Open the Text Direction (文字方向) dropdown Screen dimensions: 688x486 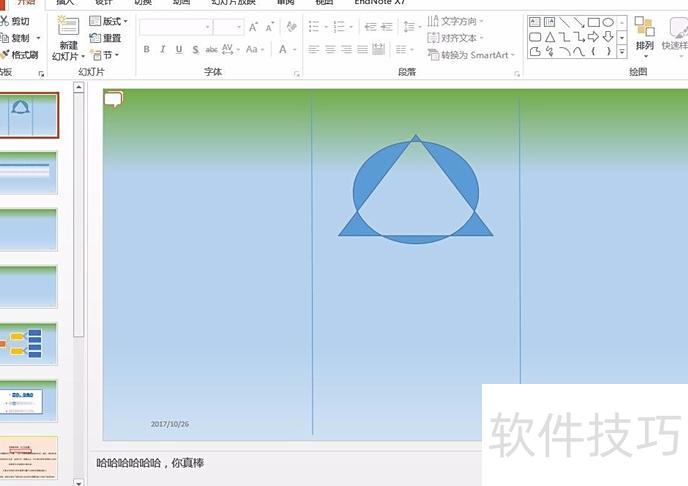pos(457,21)
